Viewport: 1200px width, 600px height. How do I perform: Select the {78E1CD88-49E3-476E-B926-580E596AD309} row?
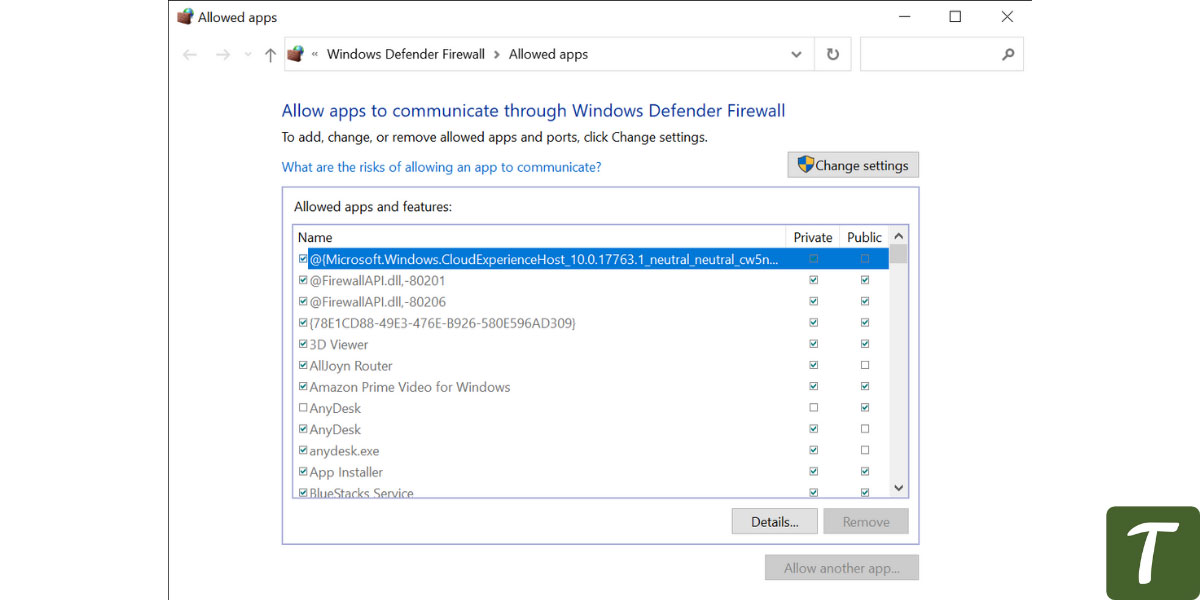click(591, 323)
